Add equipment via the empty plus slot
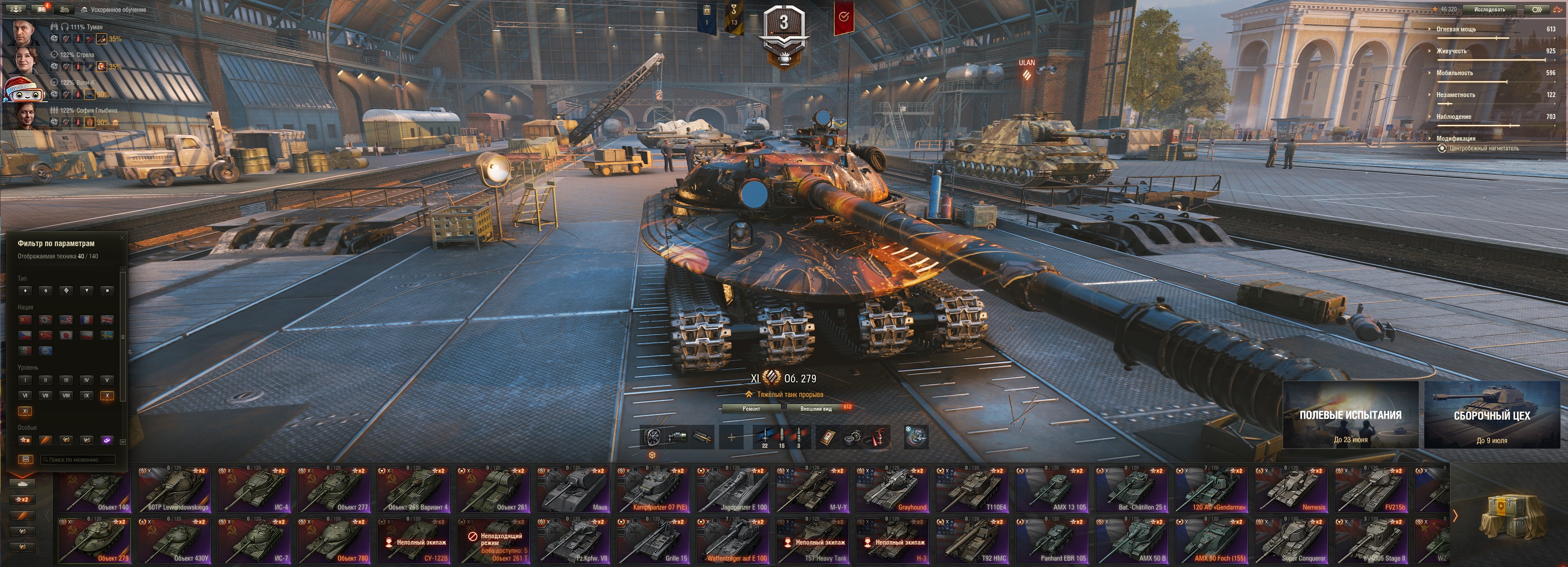The height and width of the screenshot is (567, 1568). 732,438
